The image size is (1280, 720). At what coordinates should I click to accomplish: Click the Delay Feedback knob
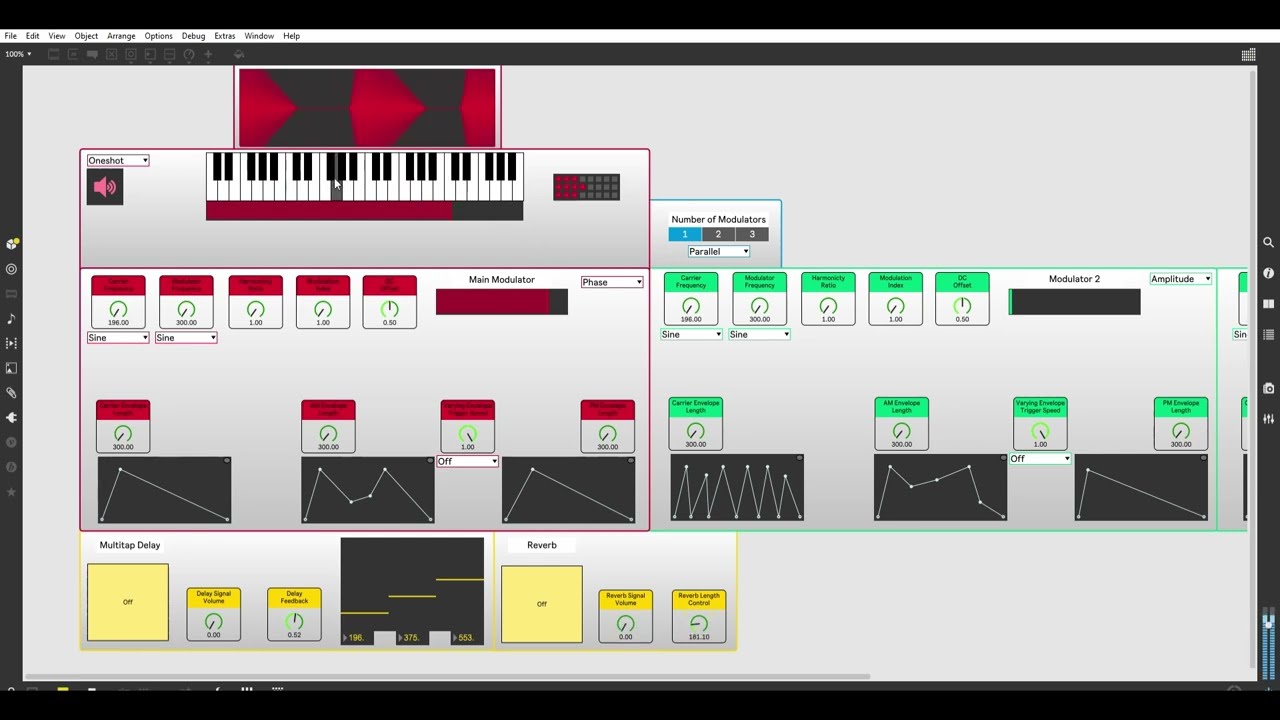point(294,621)
